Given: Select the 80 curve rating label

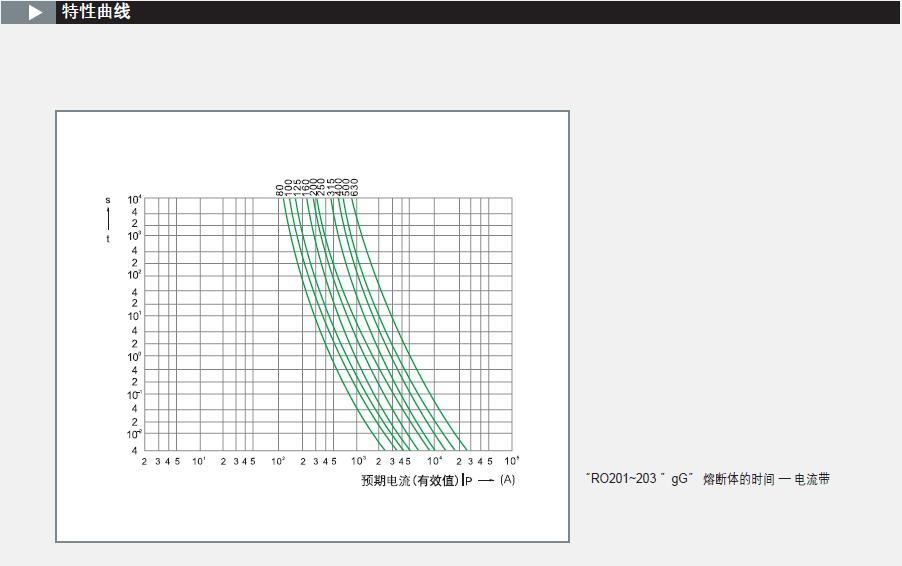Looking at the screenshot, I should (x=281, y=190).
